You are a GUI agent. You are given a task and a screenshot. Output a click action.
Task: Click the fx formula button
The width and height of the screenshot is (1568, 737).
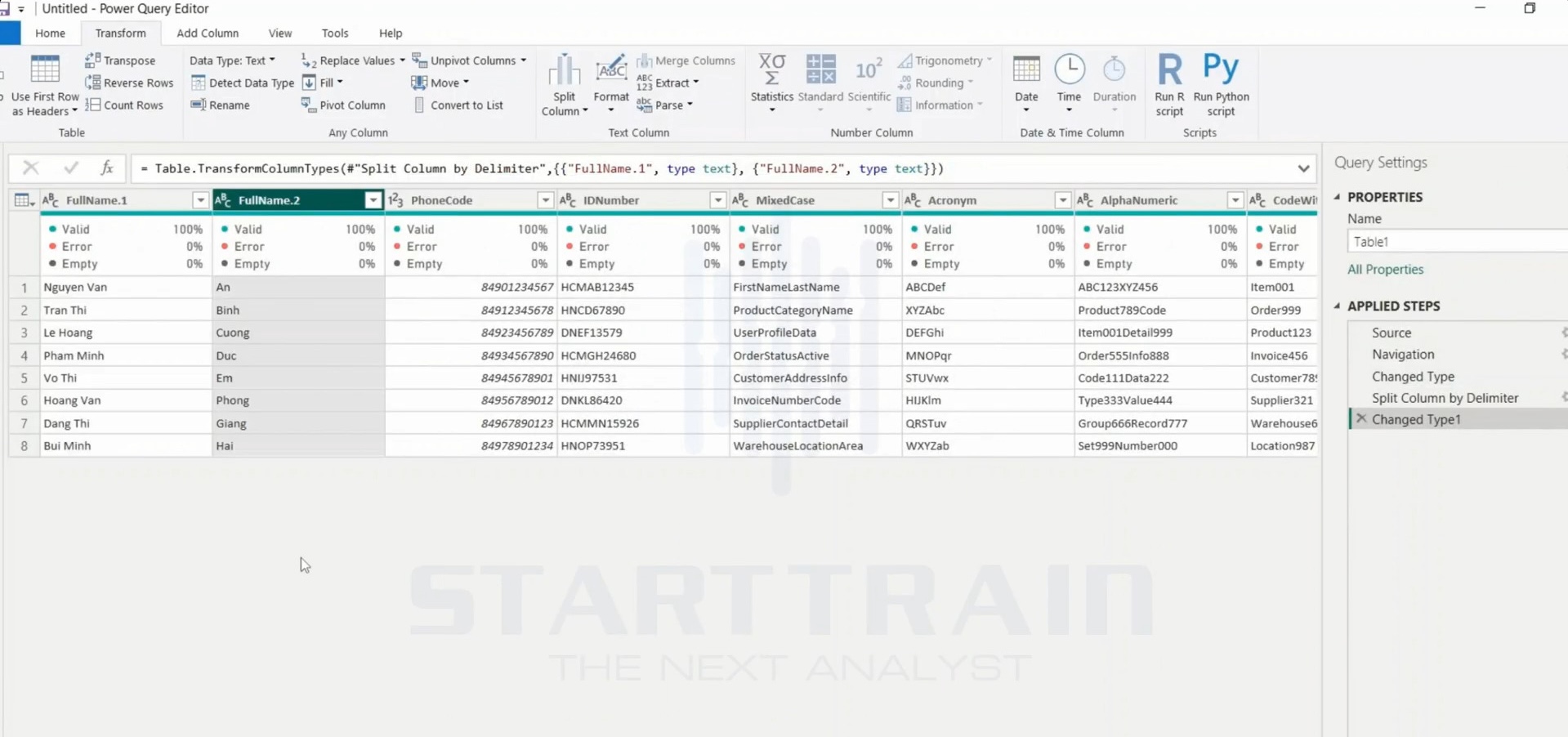[x=107, y=168]
